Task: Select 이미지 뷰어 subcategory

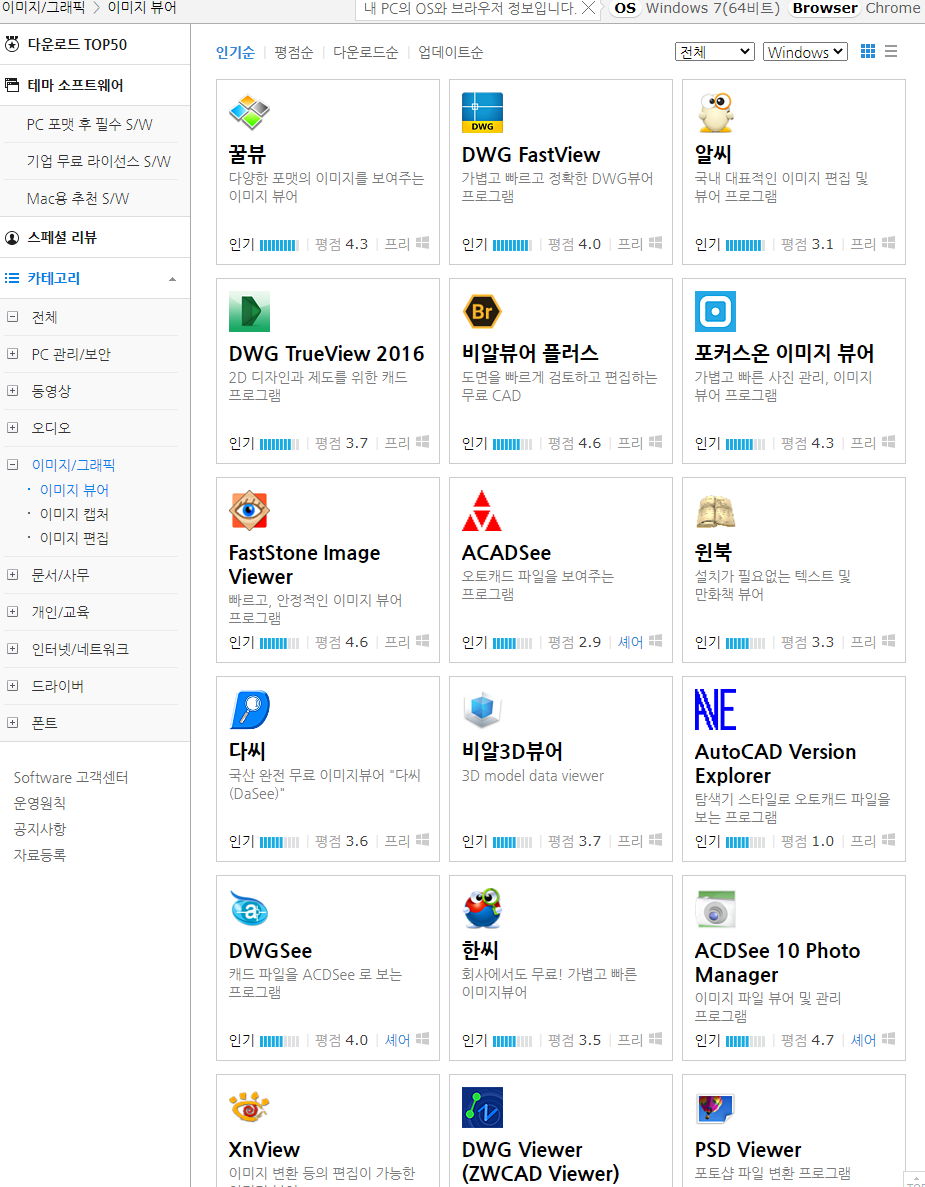Action: click(74, 490)
